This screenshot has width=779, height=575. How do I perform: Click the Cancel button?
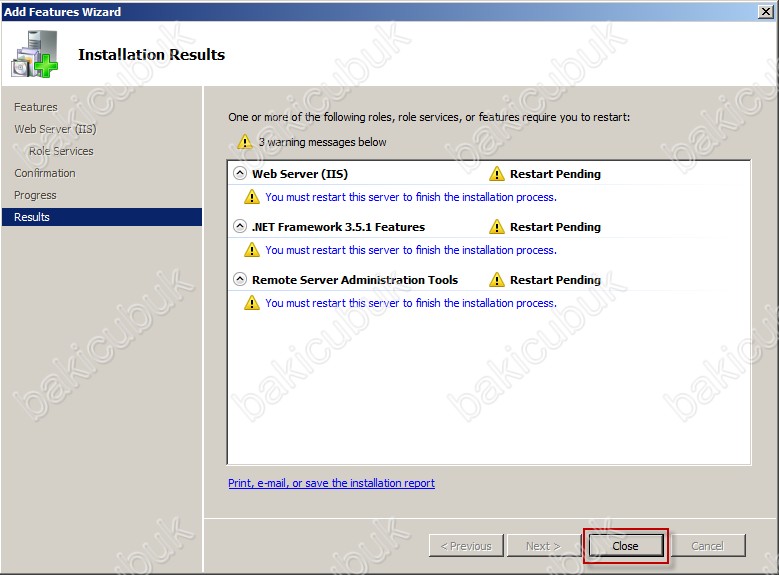tap(708, 546)
